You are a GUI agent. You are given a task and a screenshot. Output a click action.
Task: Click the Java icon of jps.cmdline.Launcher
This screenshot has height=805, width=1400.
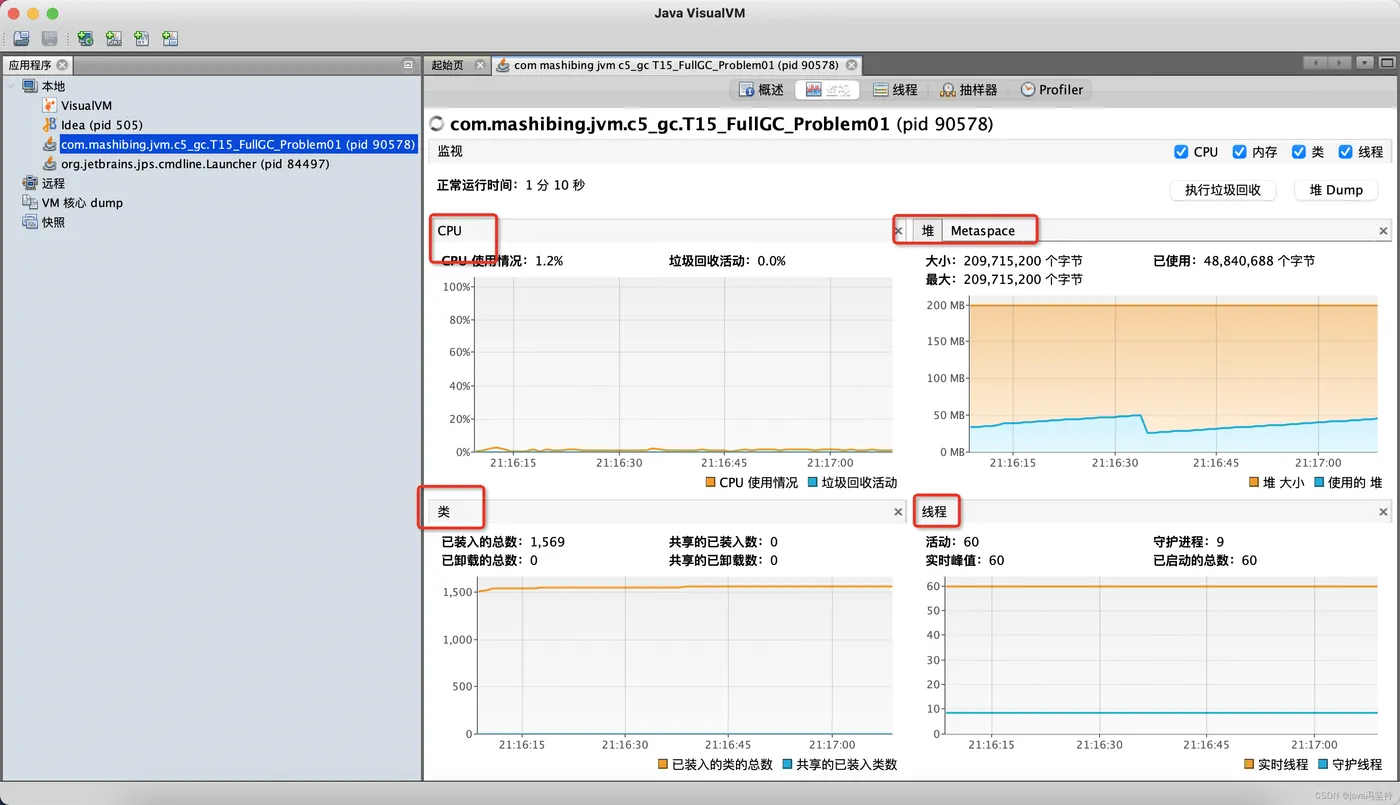[x=50, y=164]
